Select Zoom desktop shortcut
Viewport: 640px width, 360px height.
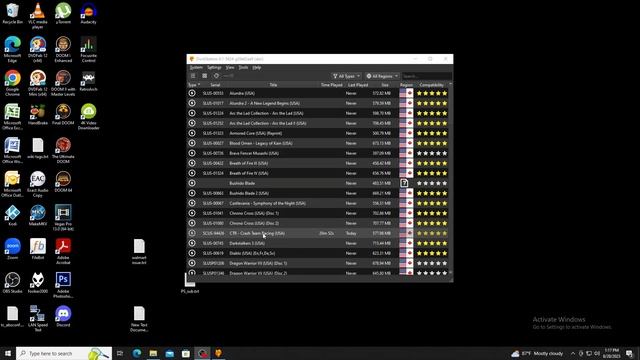tap(12, 249)
